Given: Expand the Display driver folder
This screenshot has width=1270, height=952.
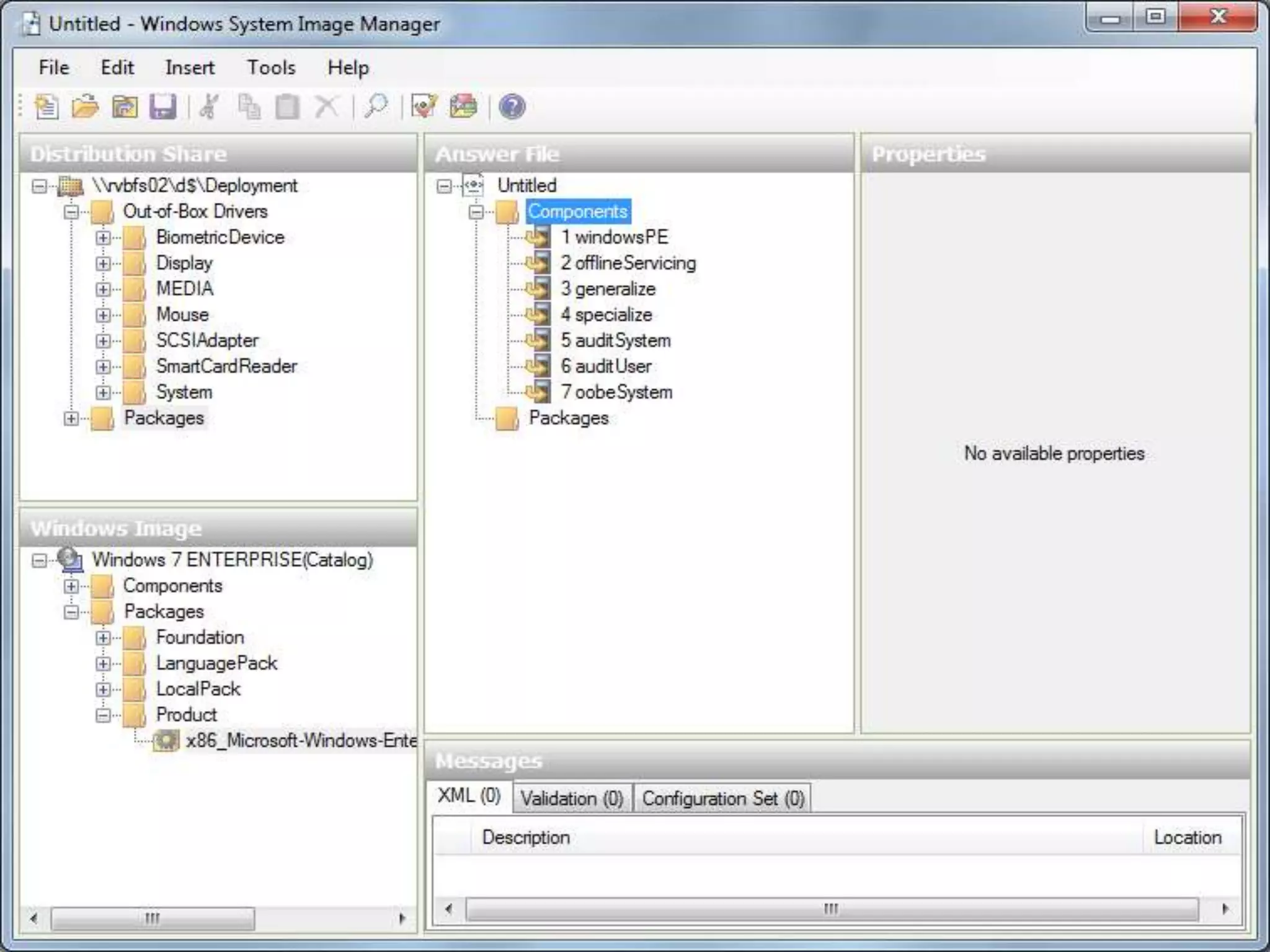Looking at the screenshot, I should (104, 263).
